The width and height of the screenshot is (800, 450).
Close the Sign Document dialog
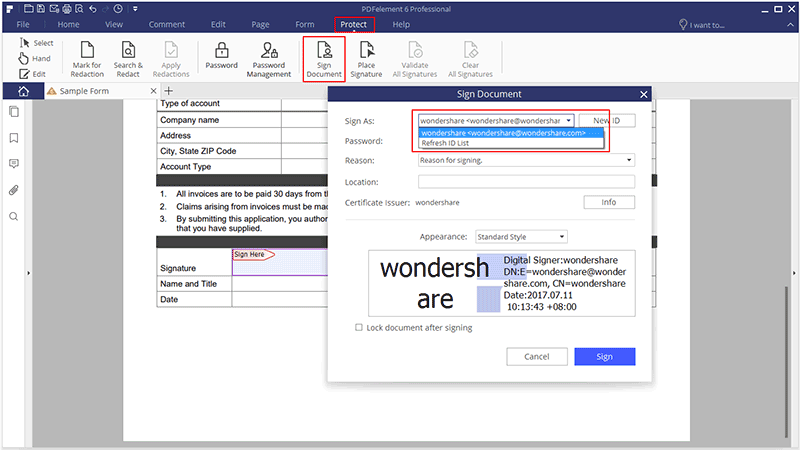[x=644, y=94]
